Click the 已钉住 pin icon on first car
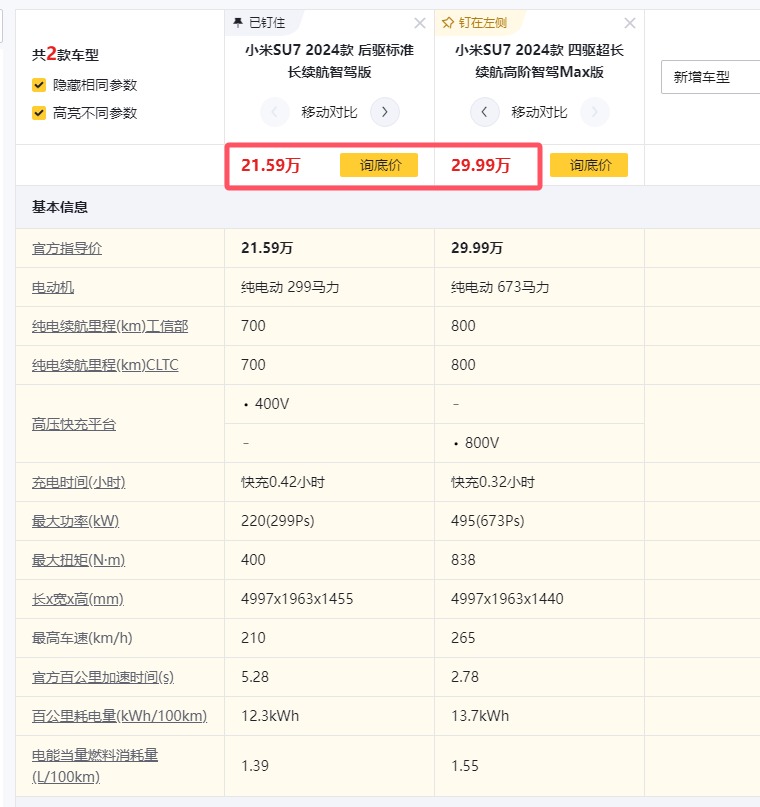The image size is (760, 807). (238, 22)
